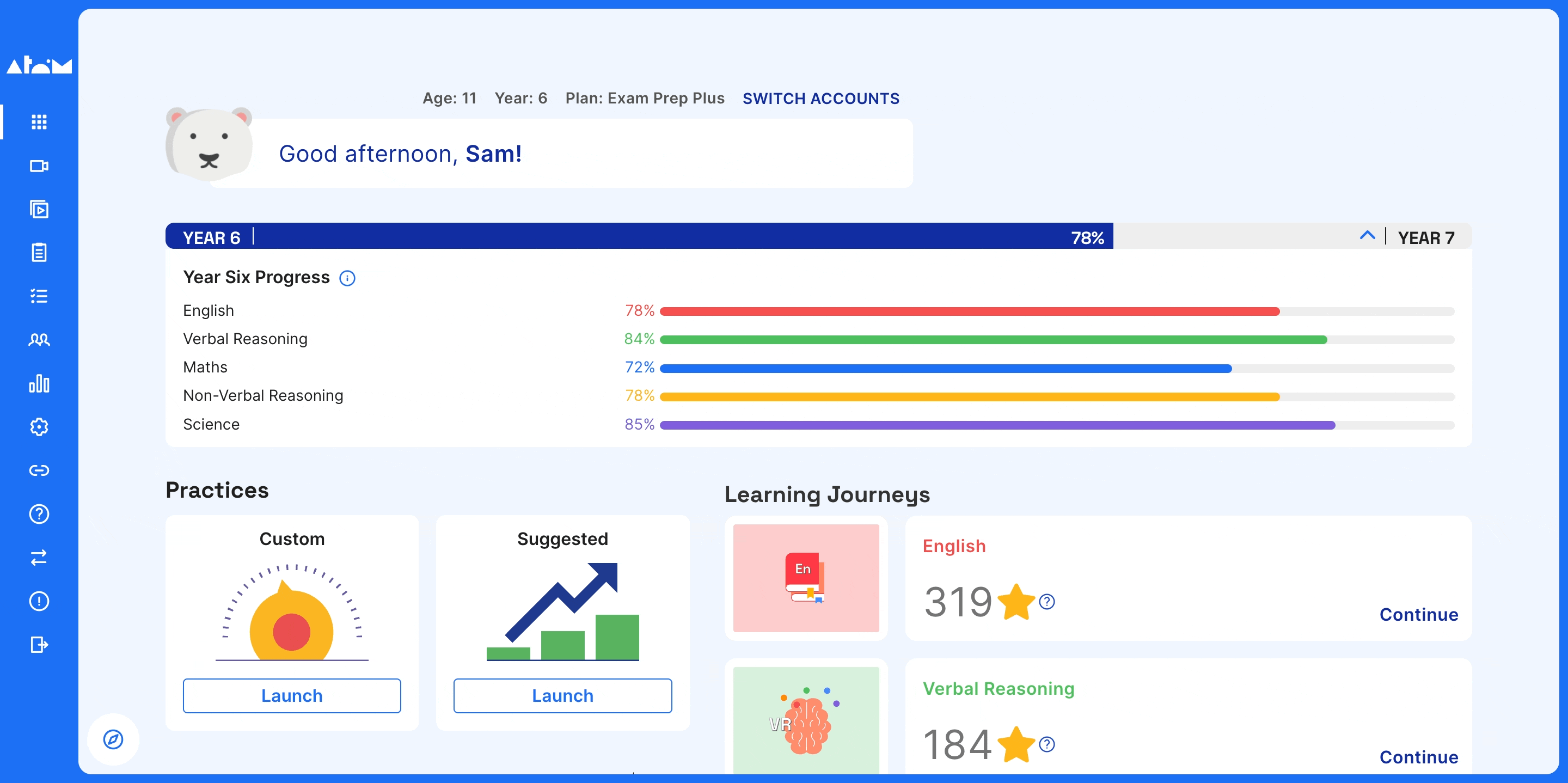1568x783 pixels.
Task: Open the analytics/chart bar icon
Action: 40,383
